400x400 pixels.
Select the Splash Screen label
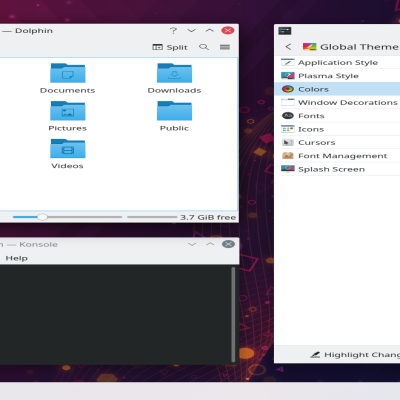[331, 169]
